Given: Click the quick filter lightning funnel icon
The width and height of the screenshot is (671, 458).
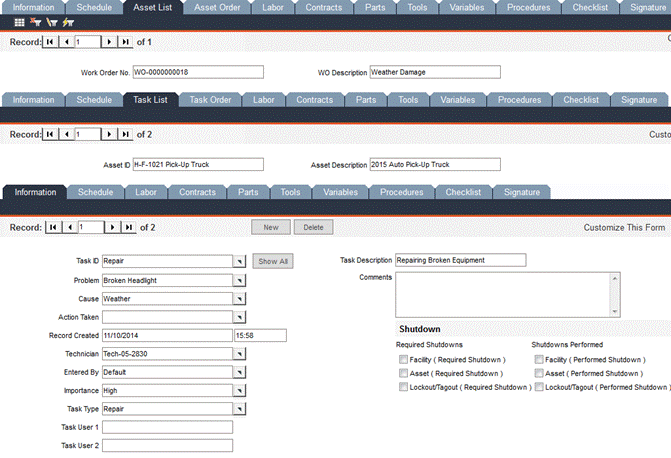Looking at the screenshot, I should 67,22.
